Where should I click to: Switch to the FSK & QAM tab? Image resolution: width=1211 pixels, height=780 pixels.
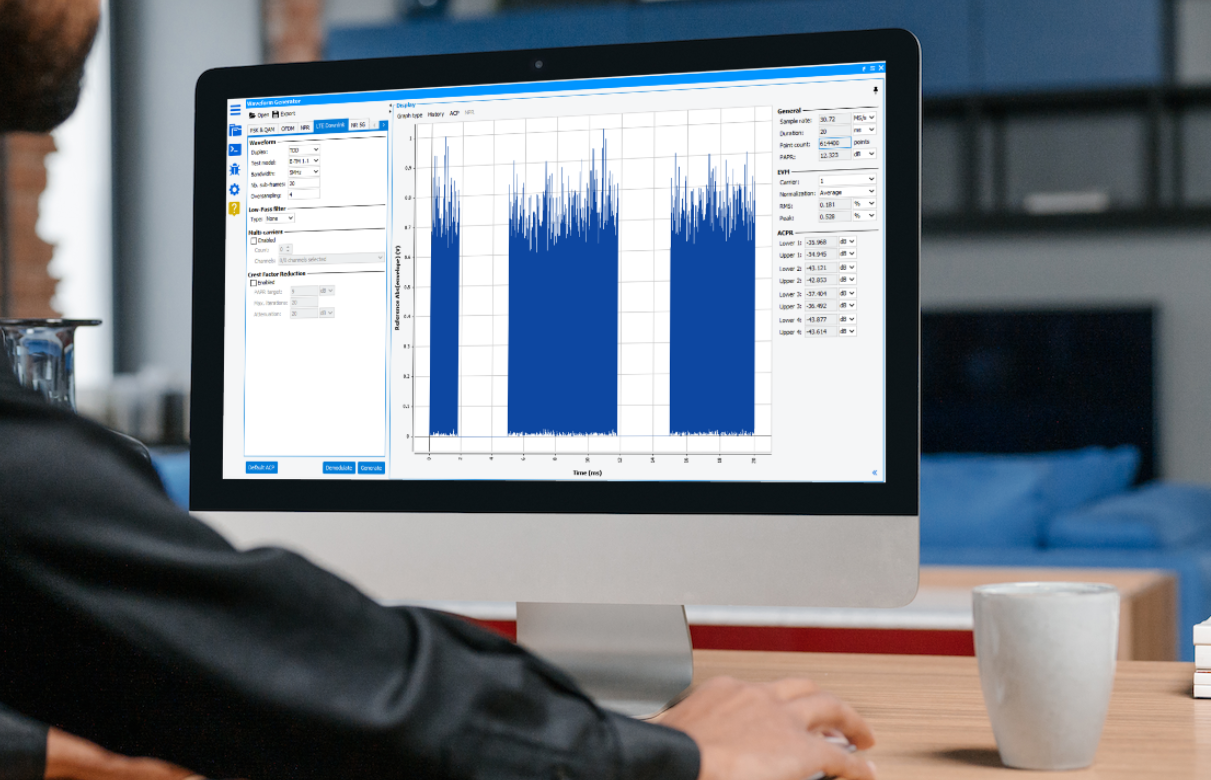point(262,129)
